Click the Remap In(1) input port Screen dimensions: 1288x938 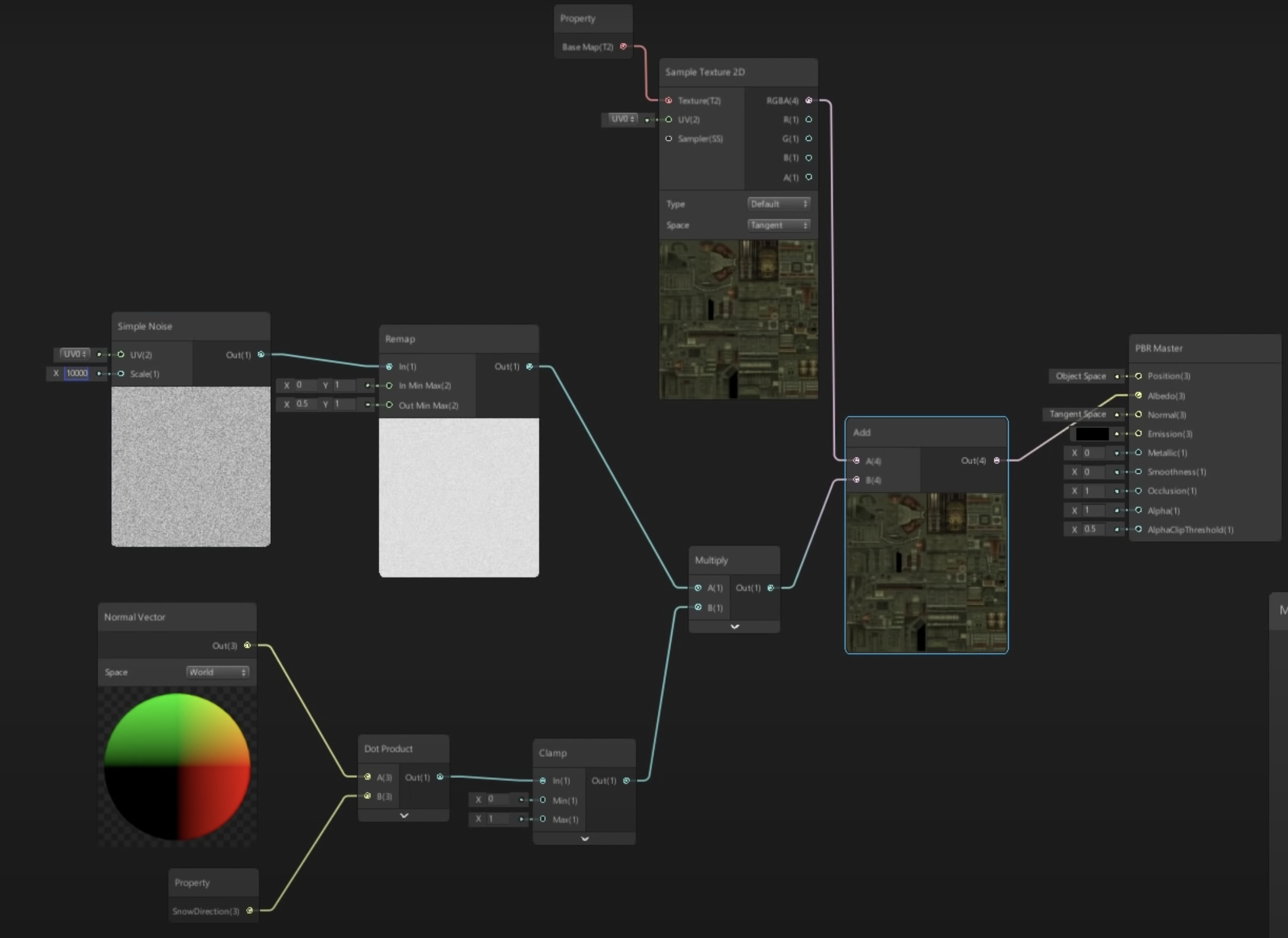pyautogui.click(x=389, y=367)
